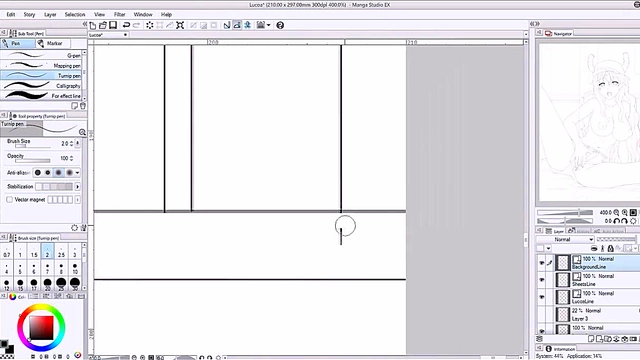Select the Layer 3 layer thumbnail
The image size is (640, 360).
pyautogui.click(x=563, y=314)
